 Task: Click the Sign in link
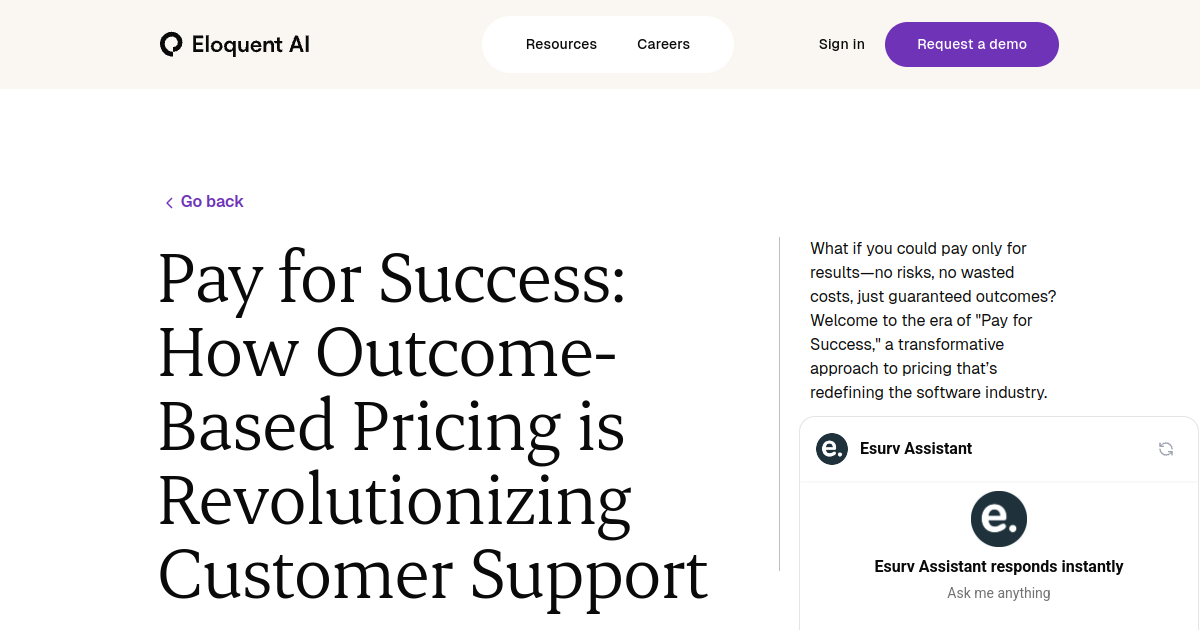click(841, 44)
